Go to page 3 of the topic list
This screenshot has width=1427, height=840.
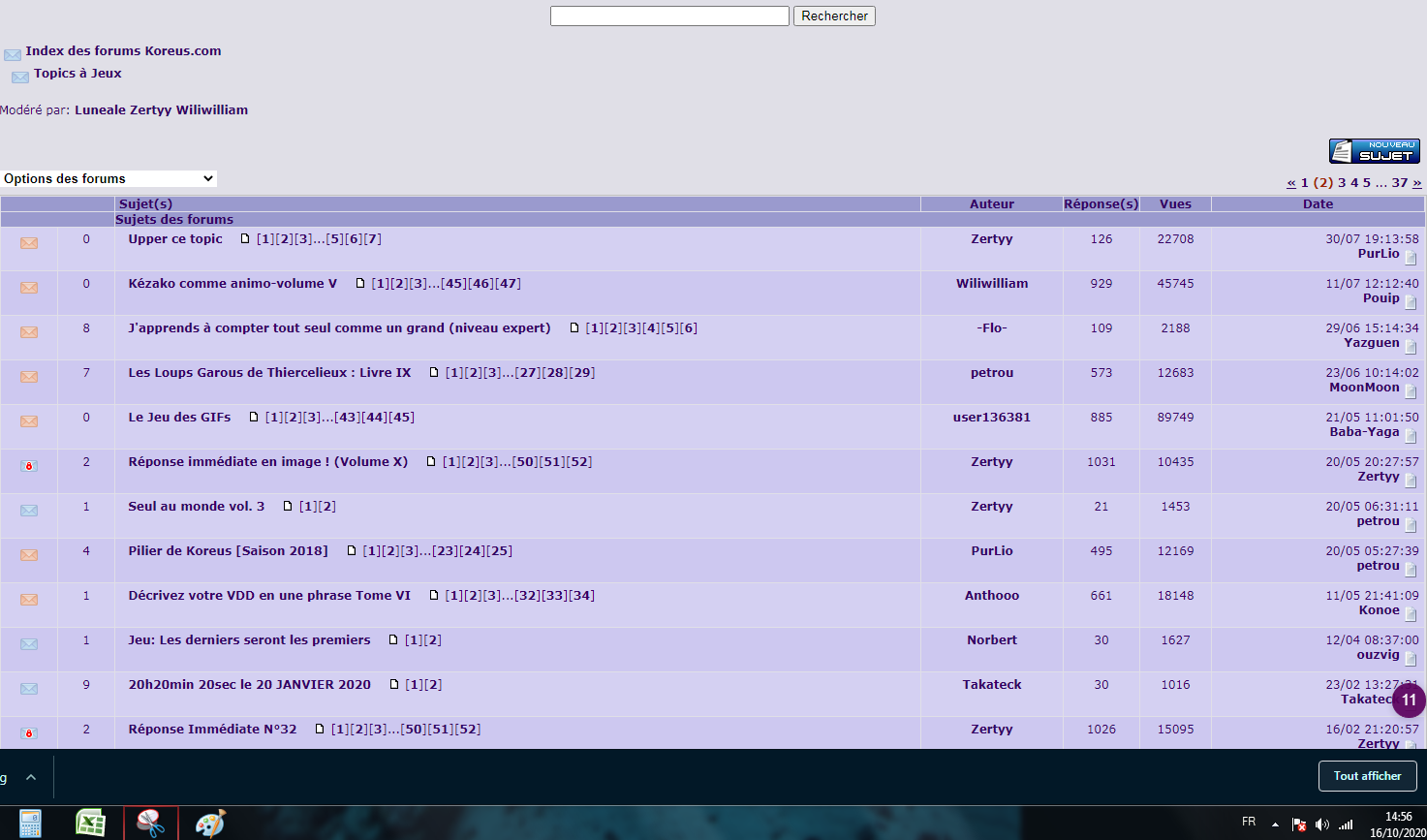point(1342,183)
